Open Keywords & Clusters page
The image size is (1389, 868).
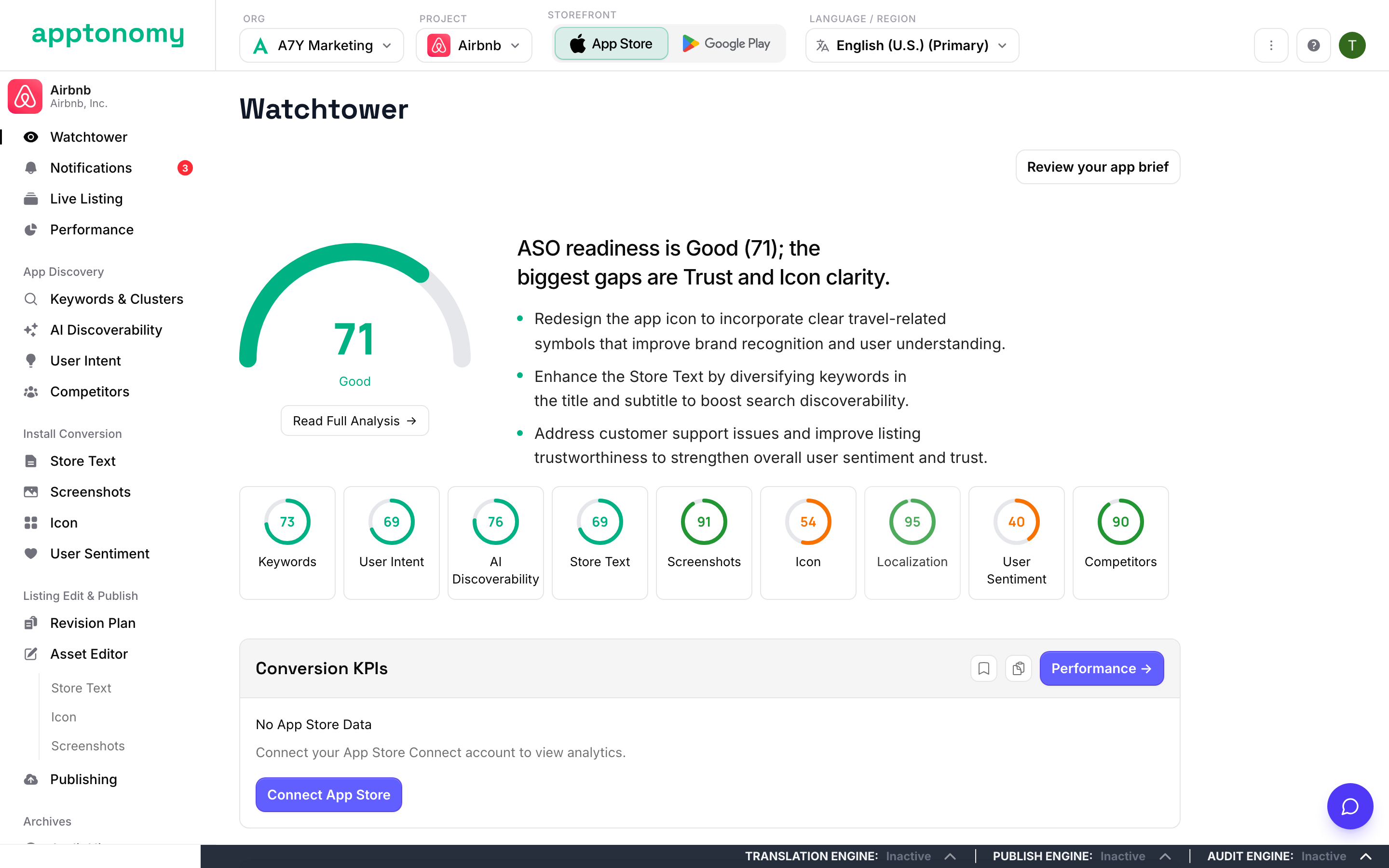pyautogui.click(x=117, y=299)
